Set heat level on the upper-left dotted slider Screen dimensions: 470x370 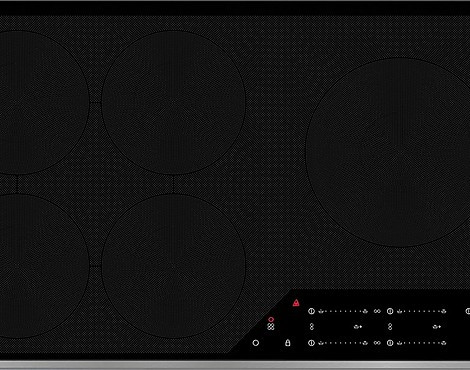[343, 311]
